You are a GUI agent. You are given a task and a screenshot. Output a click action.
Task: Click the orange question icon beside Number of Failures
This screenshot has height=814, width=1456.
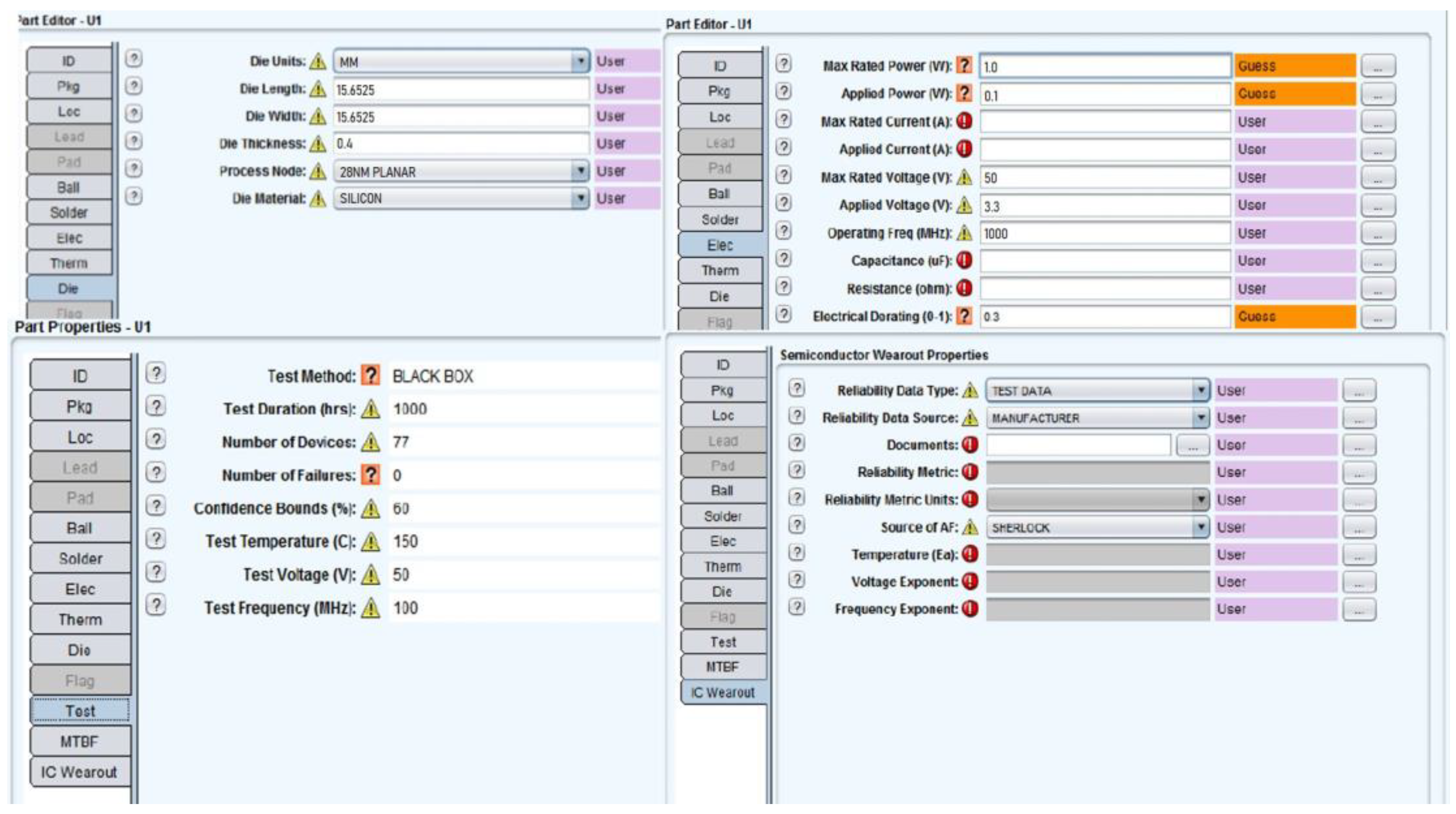371,475
